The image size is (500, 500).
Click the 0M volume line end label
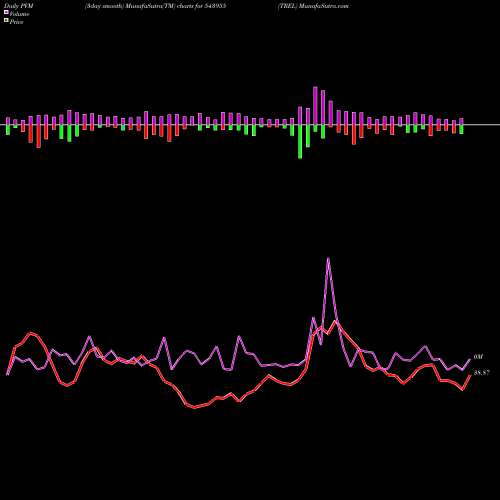coord(478,357)
